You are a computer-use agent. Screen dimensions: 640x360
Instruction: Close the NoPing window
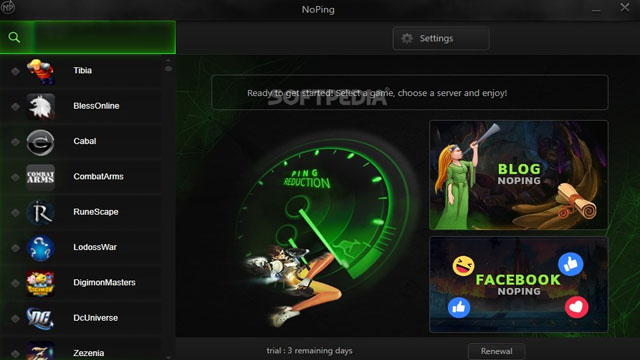pos(624,7)
